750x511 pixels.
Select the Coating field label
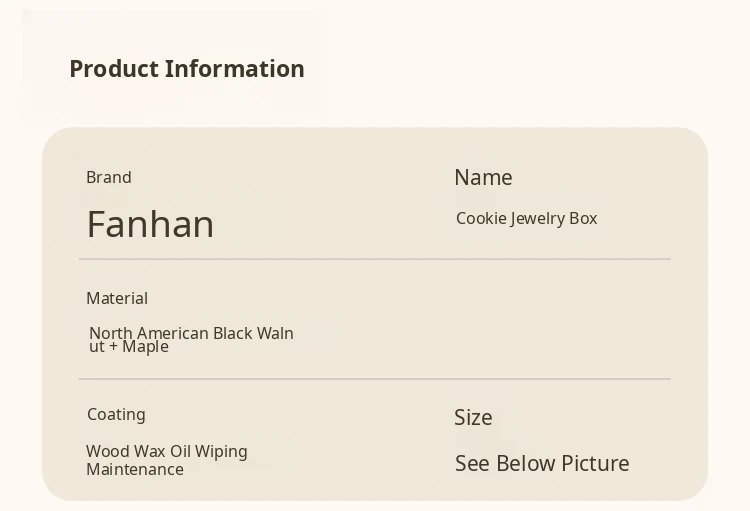click(x=116, y=414)
